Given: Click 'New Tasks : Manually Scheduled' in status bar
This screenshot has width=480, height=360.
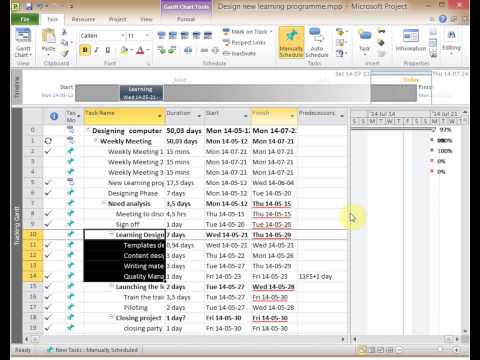Looking at the screenshot, I should click(92, 350).
